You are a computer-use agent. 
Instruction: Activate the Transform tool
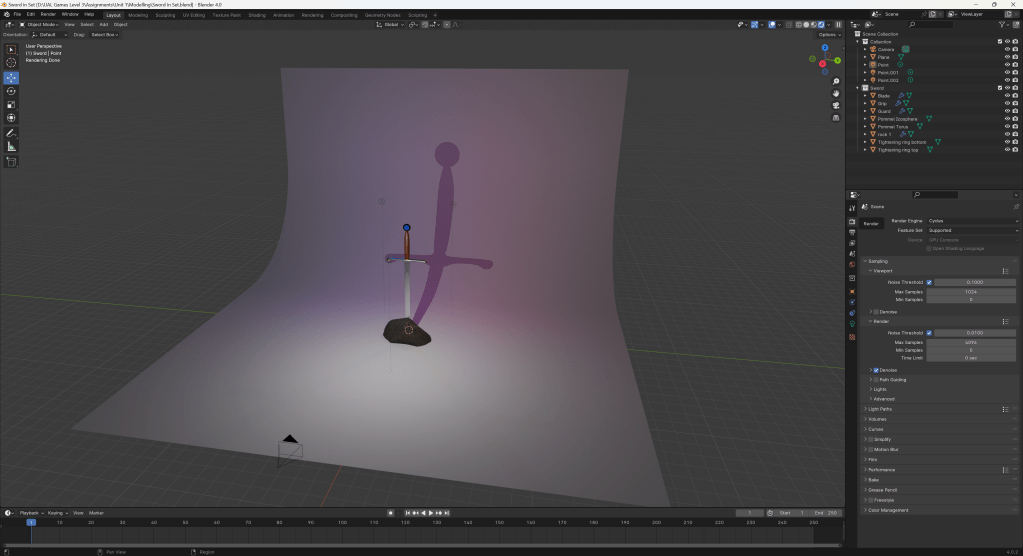pyautogui.click(x=12, y=118)
